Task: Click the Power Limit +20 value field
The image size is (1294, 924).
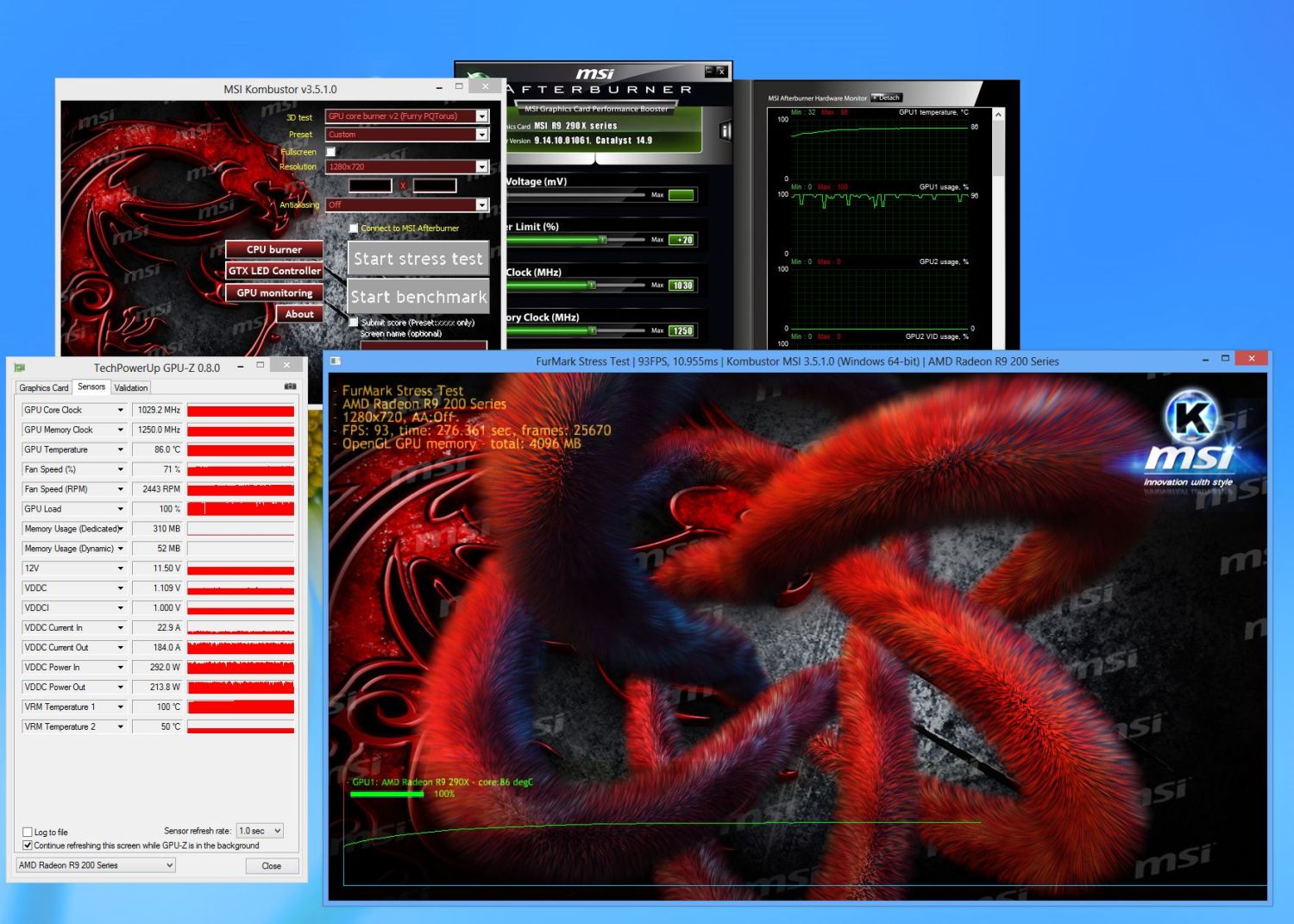Action: pos(682,240)
